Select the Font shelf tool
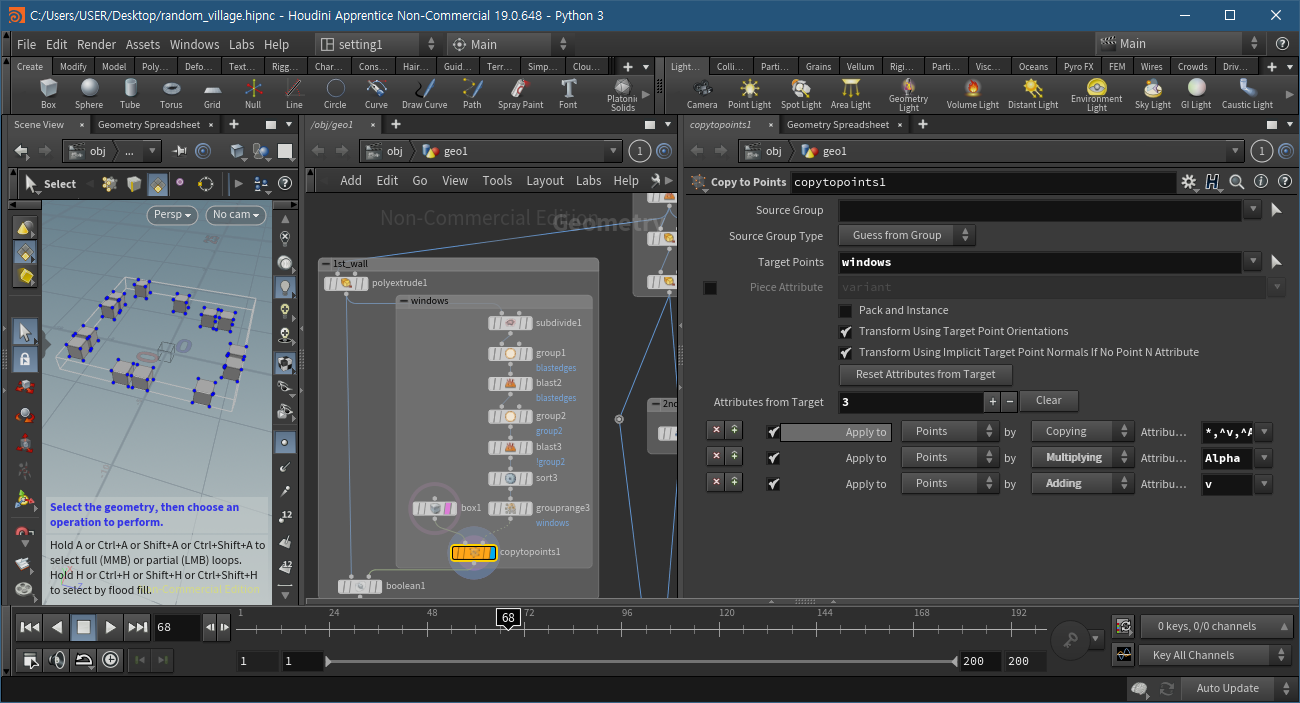1300x703 pixels. pyautogui.click(x=568, y=94)
